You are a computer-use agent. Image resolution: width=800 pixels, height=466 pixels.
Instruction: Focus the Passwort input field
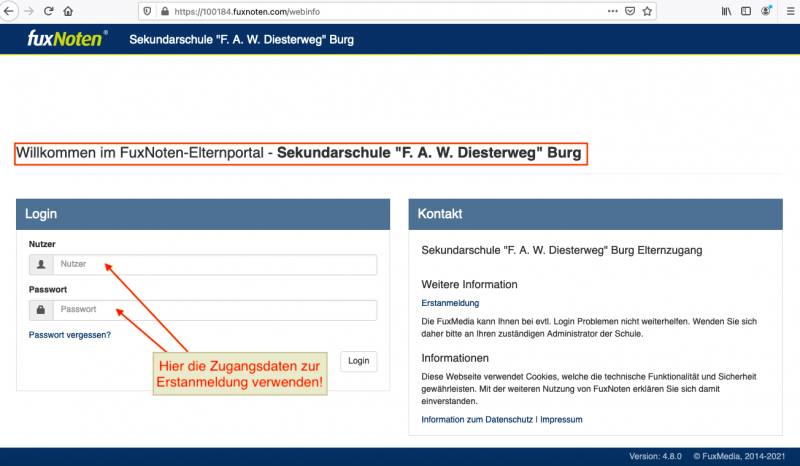pyautogui.click(x=215, y=310)
